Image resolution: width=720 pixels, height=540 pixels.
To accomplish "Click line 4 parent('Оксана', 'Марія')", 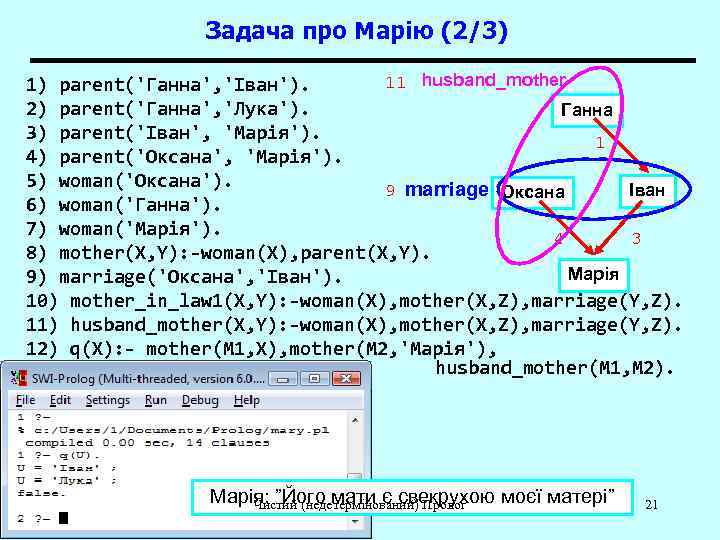I will click(x=184, y=158).
